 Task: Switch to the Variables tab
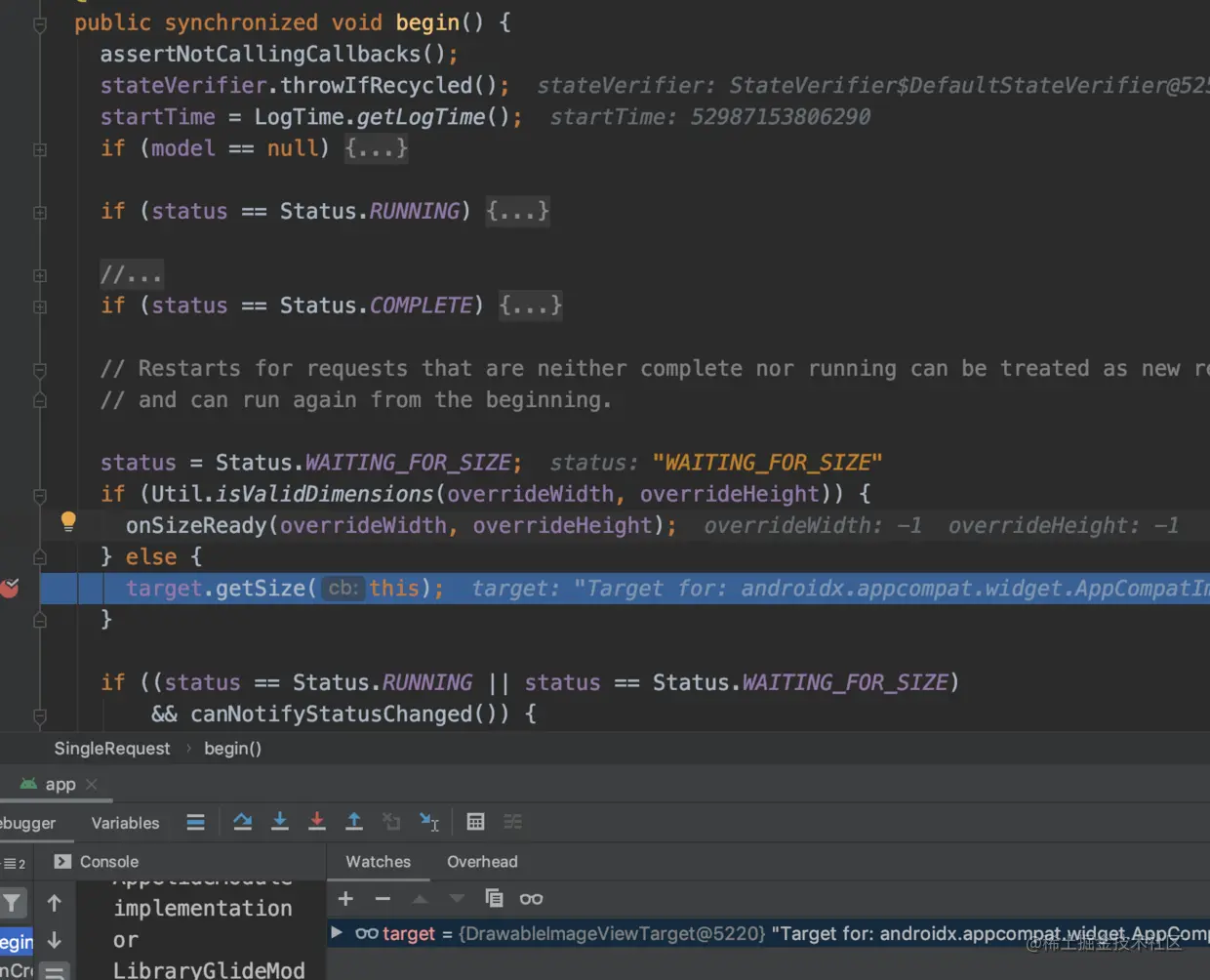(125, 823)
